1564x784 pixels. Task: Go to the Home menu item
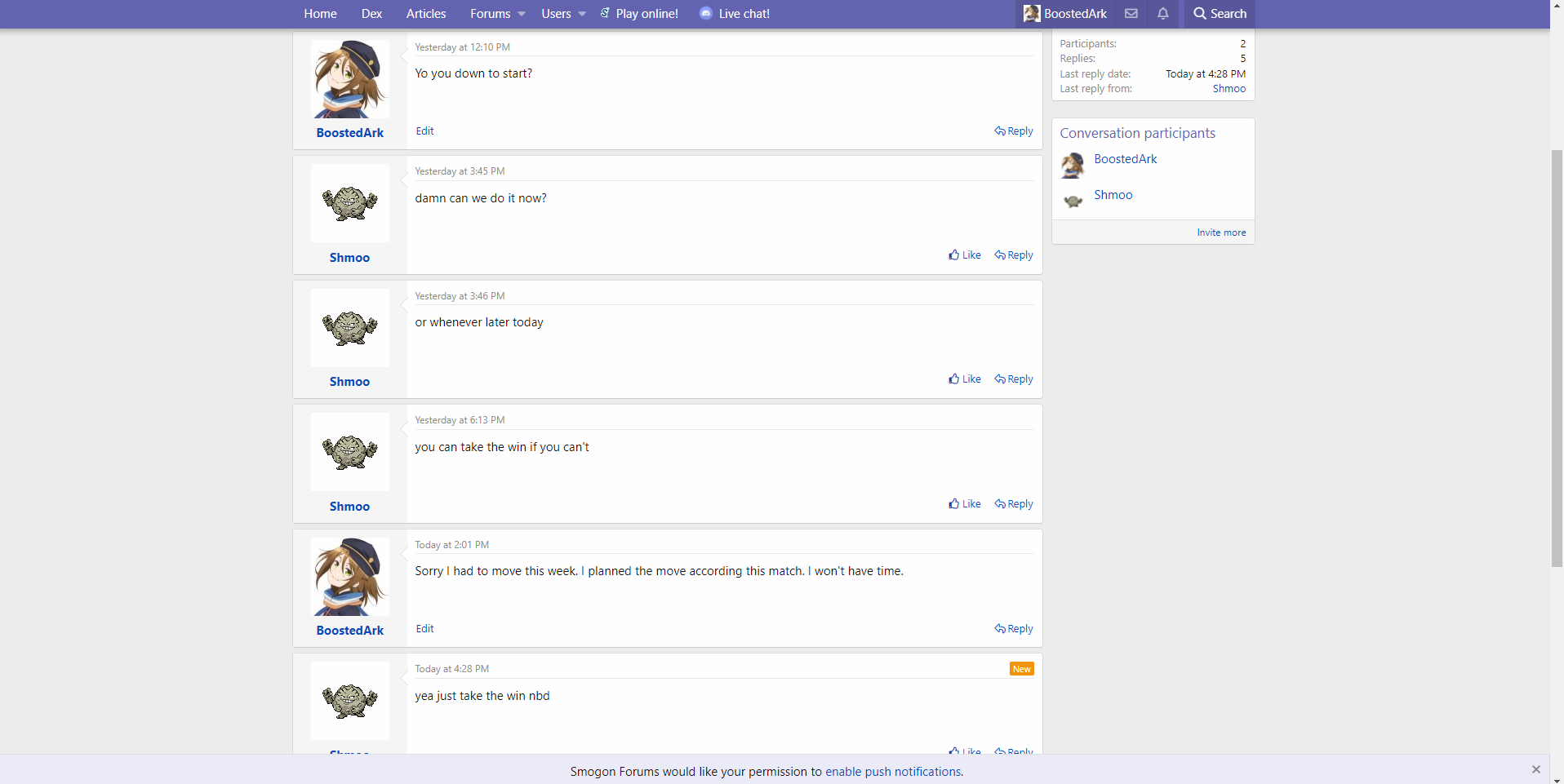[320, 14]
